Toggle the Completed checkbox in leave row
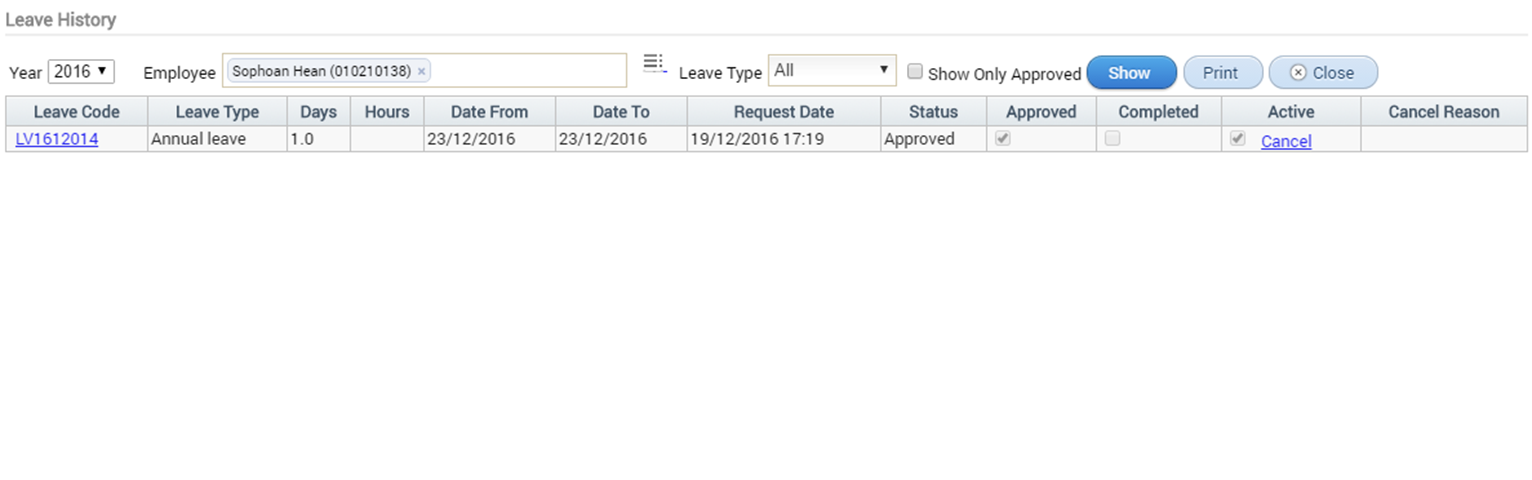The width and height of the screenshot is (1532, 480). click(1112, 139)
